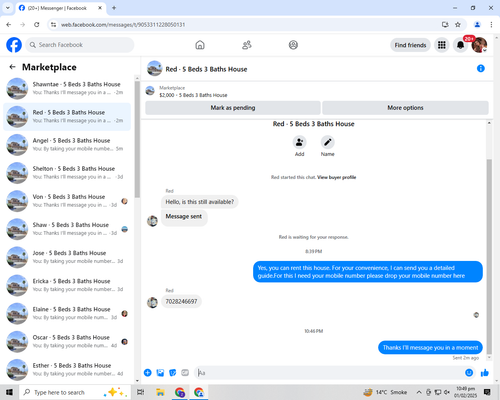Reload the page

[x=37, y=25]
